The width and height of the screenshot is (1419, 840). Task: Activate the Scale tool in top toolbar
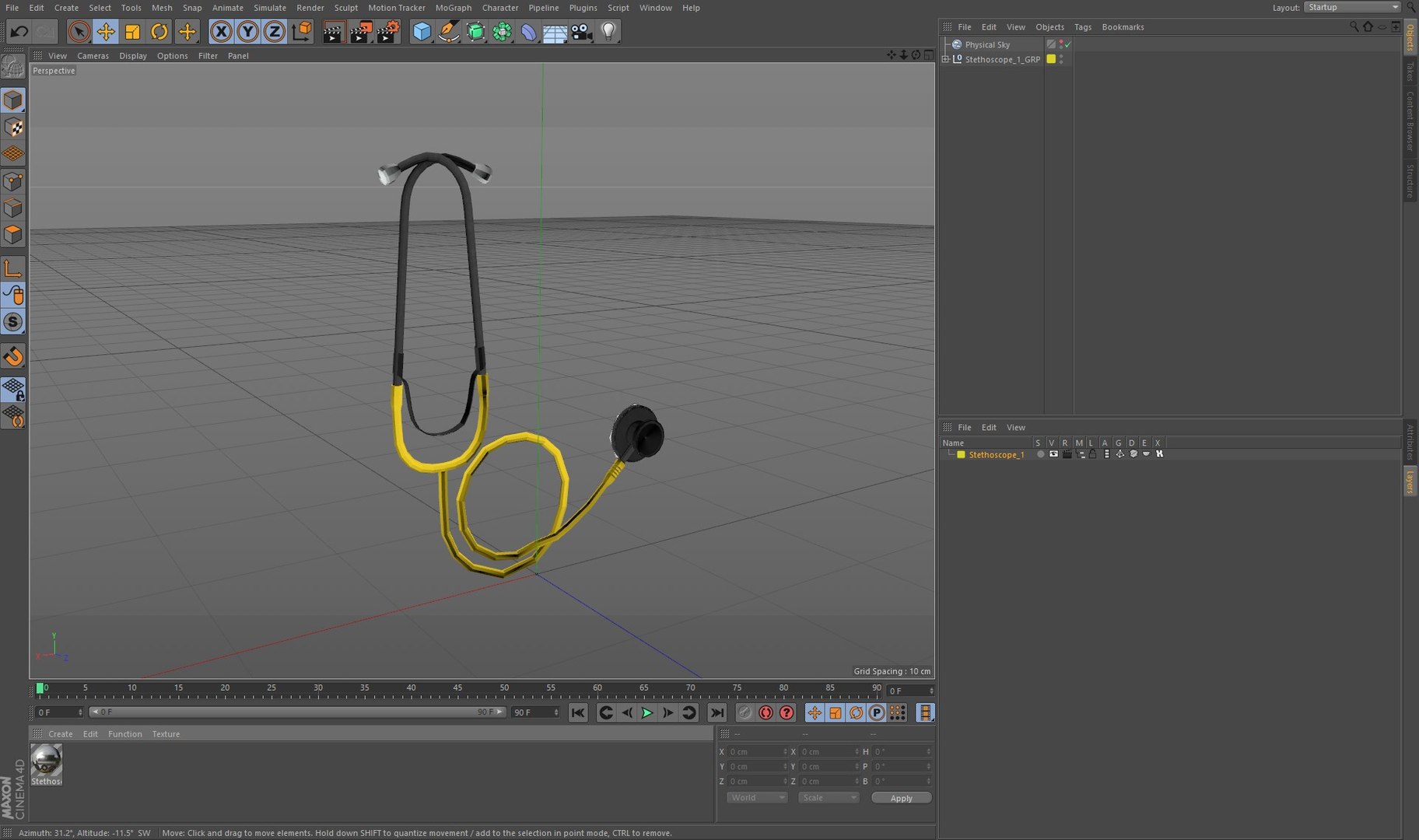click(x=132, y=32)
